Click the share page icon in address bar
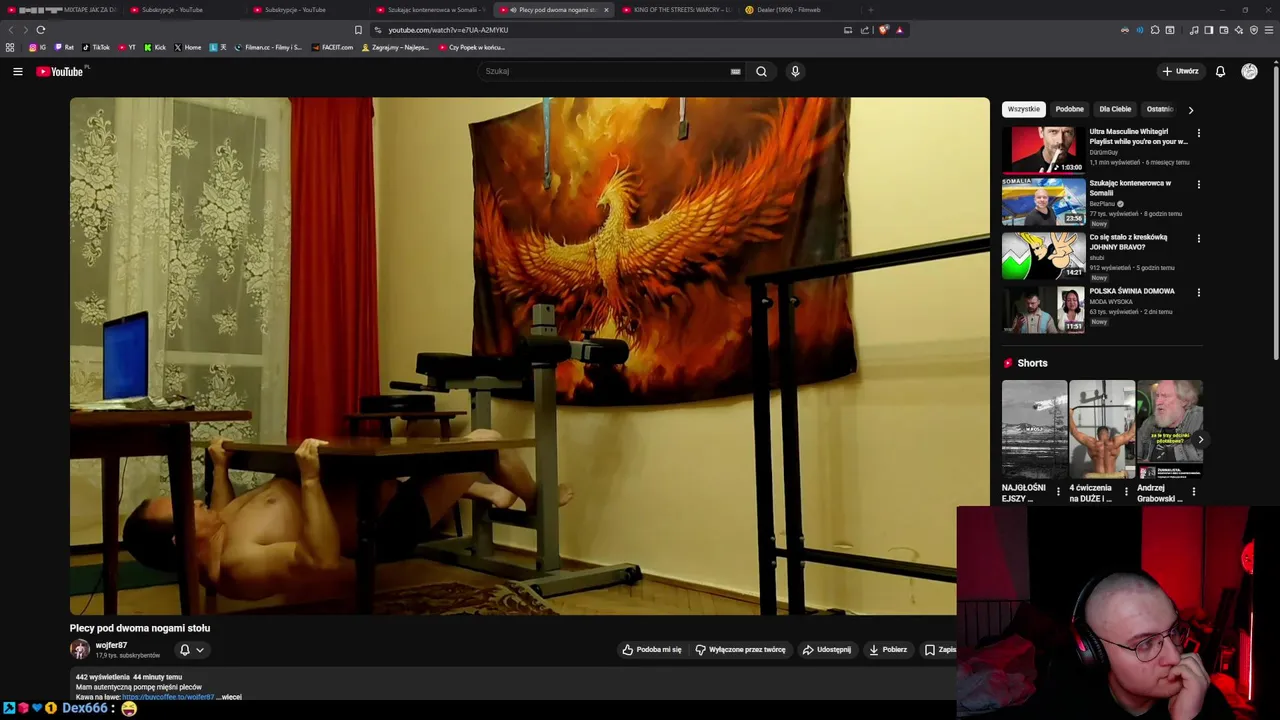Image resolution: width=1280 pixels, height=720 pixels. pyautogui.click(x=865, y=30)
